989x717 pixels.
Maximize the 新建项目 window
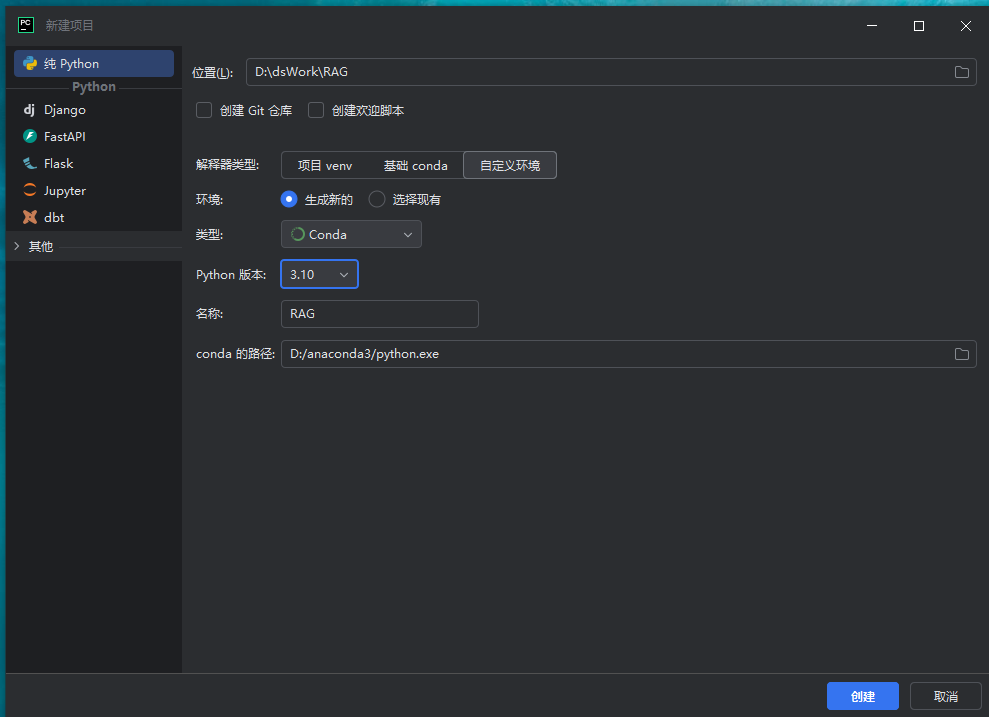[x=919, y=26]
